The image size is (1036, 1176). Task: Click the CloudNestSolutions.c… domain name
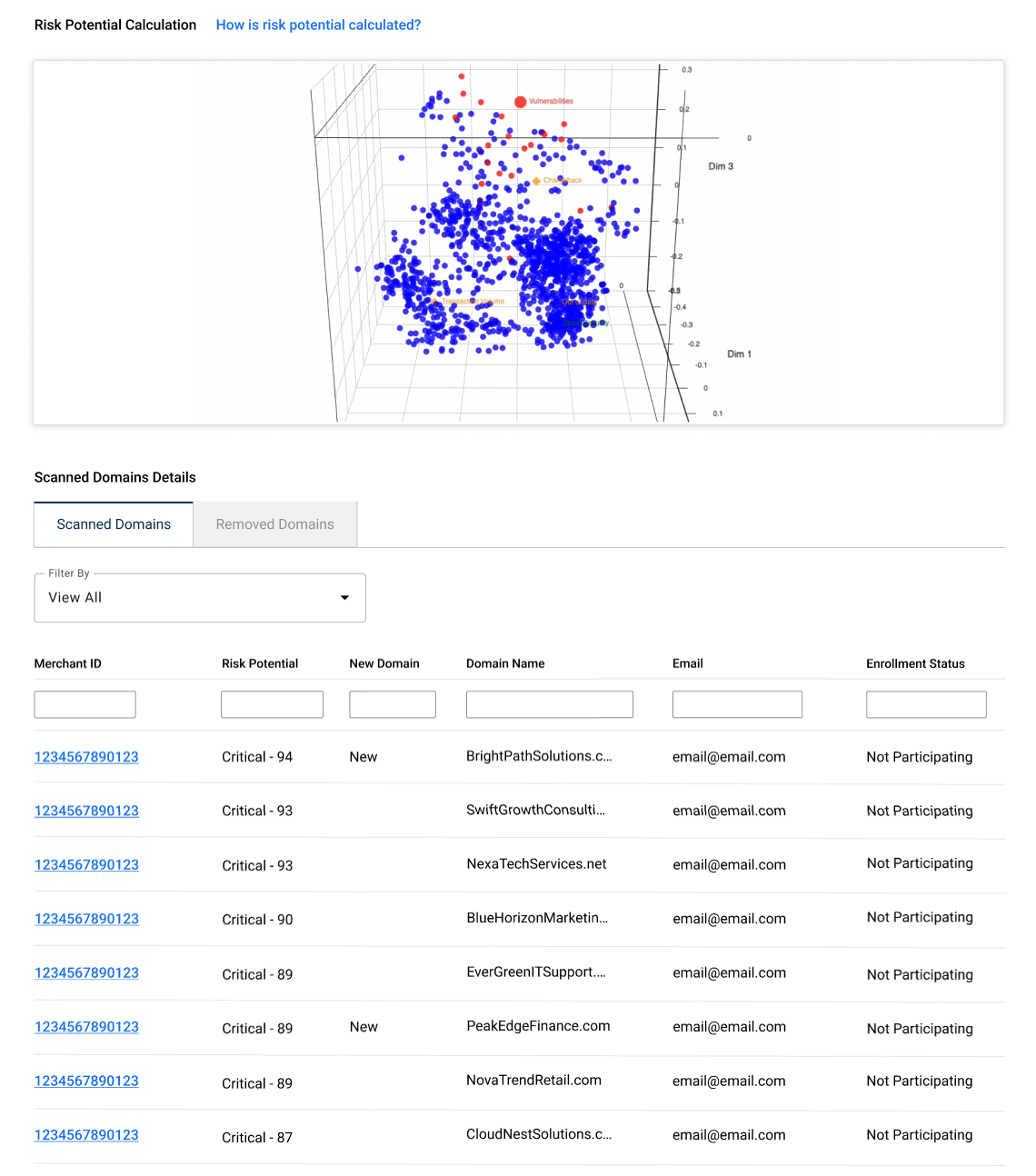[x=539, y=1134]
